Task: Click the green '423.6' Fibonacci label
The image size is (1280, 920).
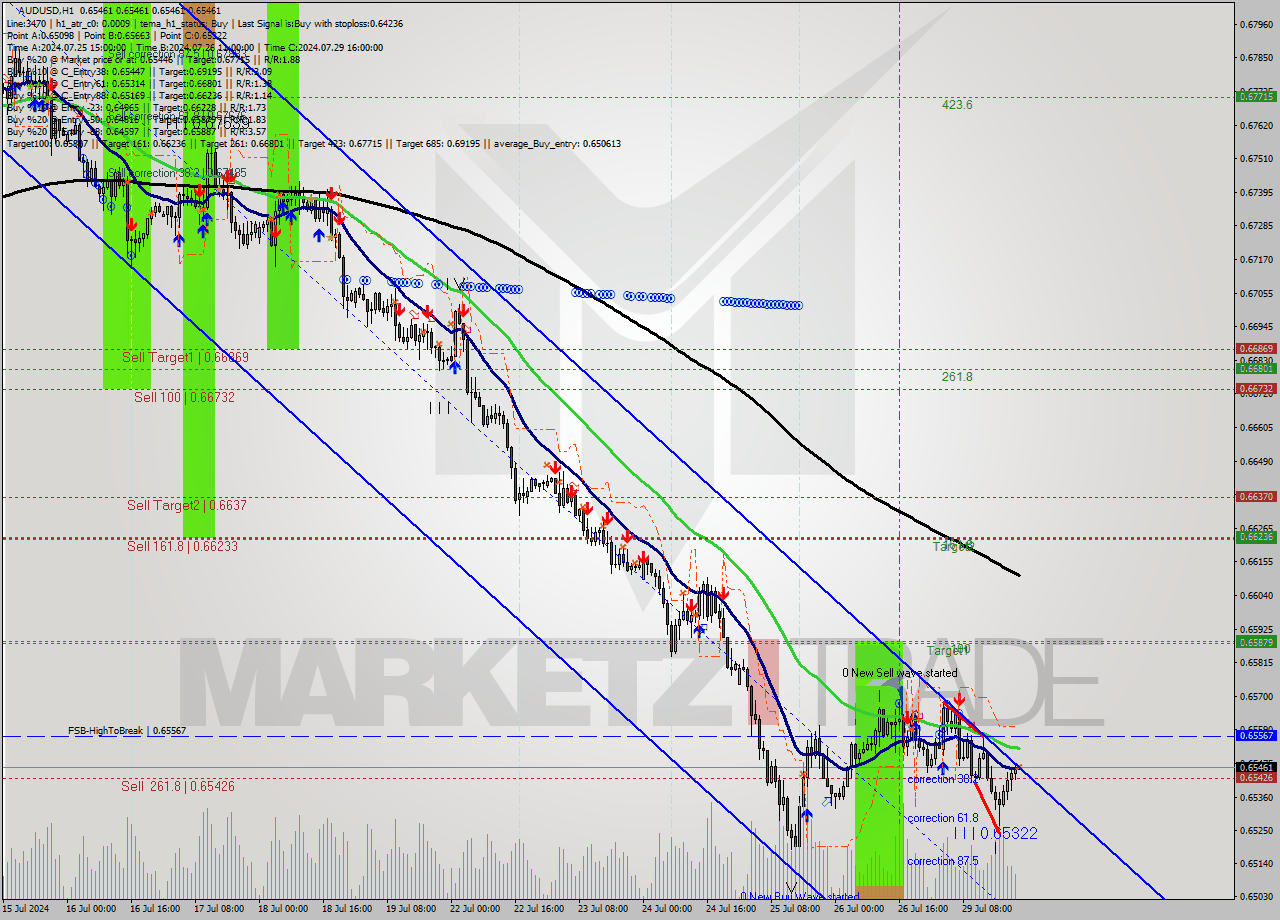Action: click(x=957, y=104)
